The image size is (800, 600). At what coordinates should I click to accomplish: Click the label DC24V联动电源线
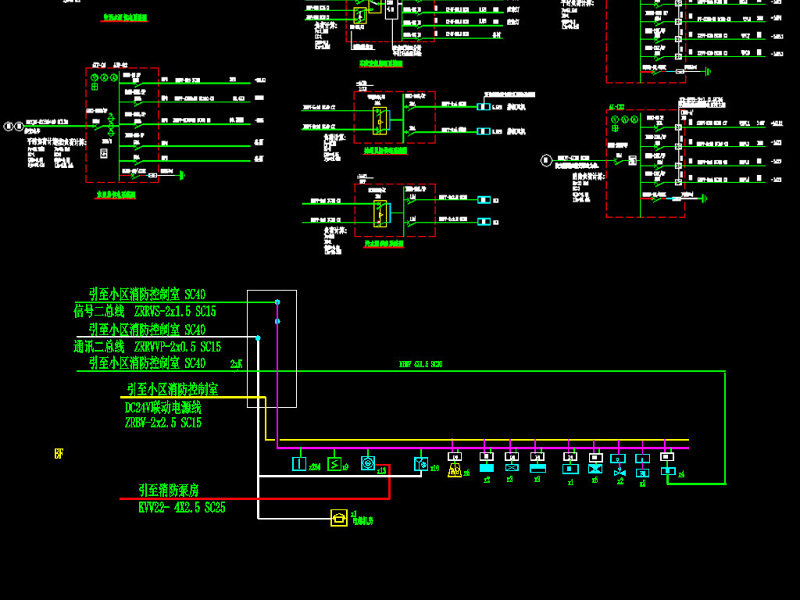pos(163,407)
